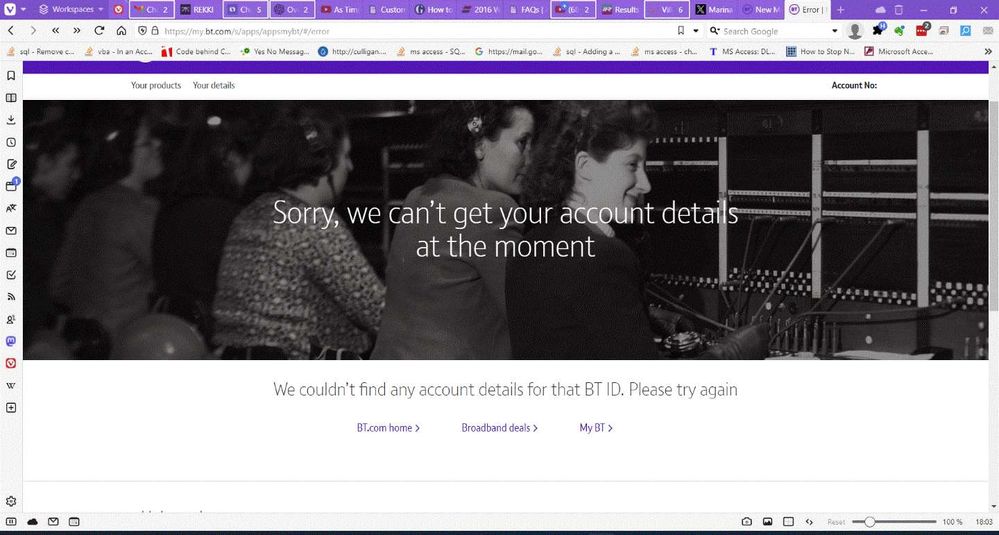
Task: Click the 'BT.com home' link
Action: tap(388, 428)
